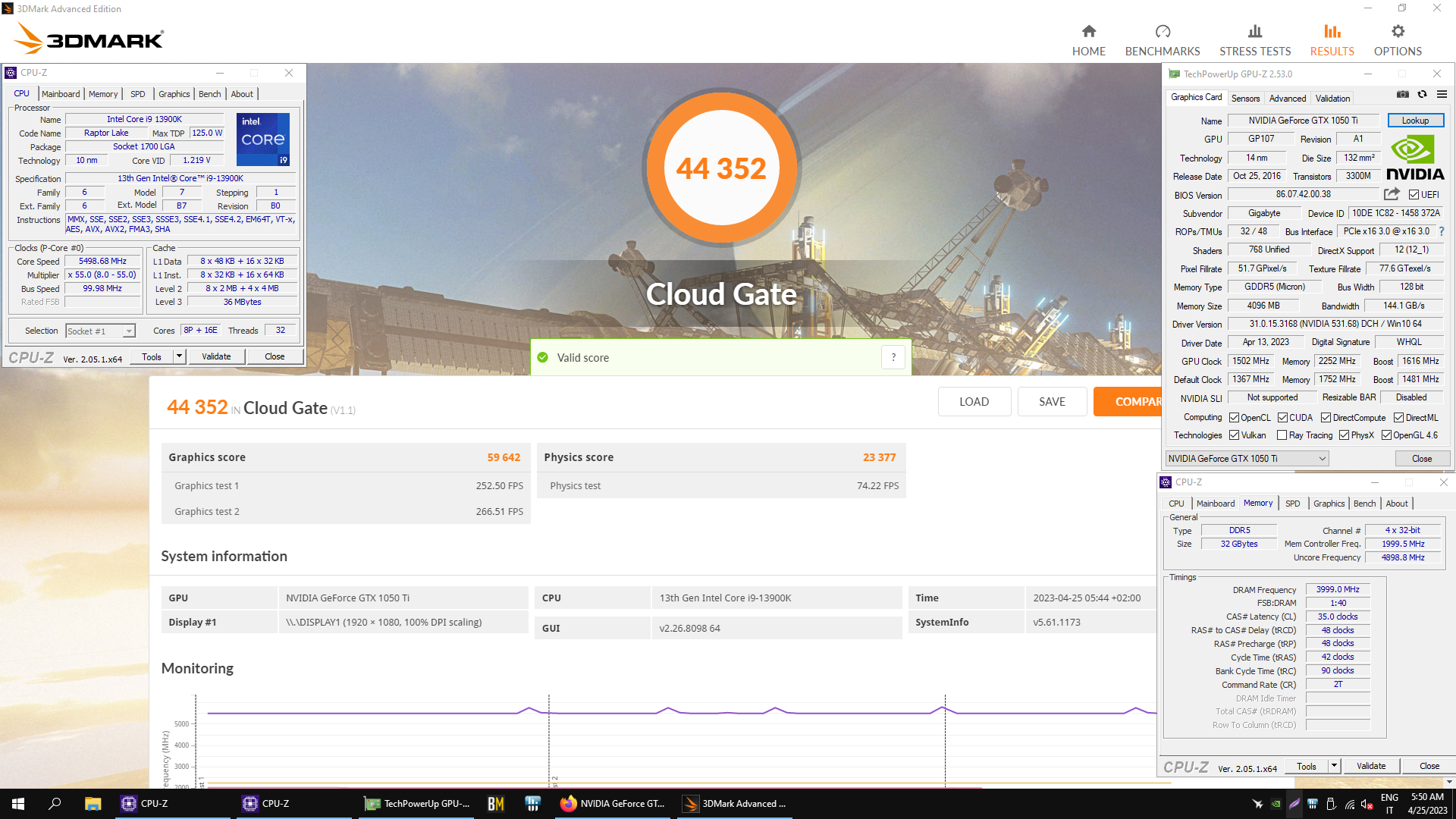The height and width of the screenshot is (819, 1456).
Task: Open the HOME section in 3DMark
Action: click(1088, 40)
